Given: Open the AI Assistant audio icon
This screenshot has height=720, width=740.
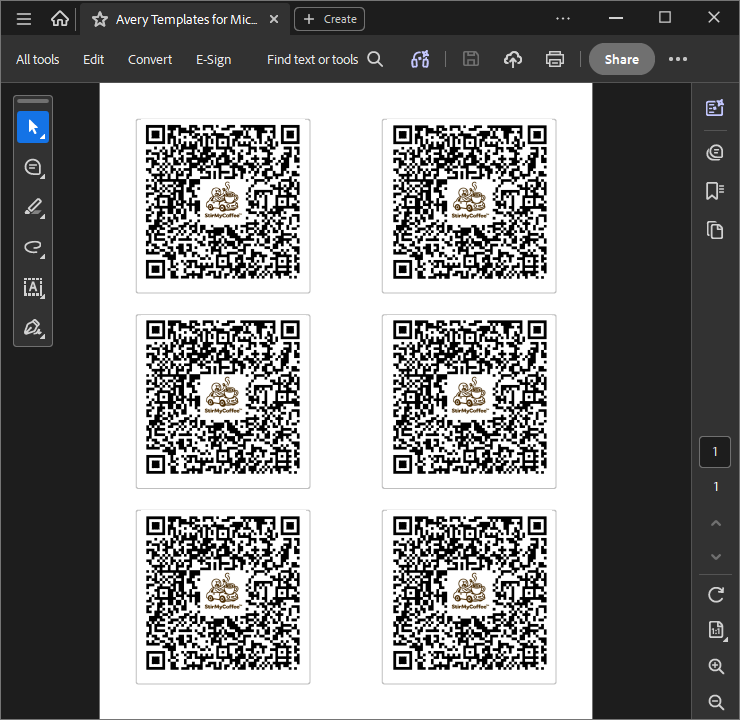Looking at the screenshot, I should coord(420,59).
